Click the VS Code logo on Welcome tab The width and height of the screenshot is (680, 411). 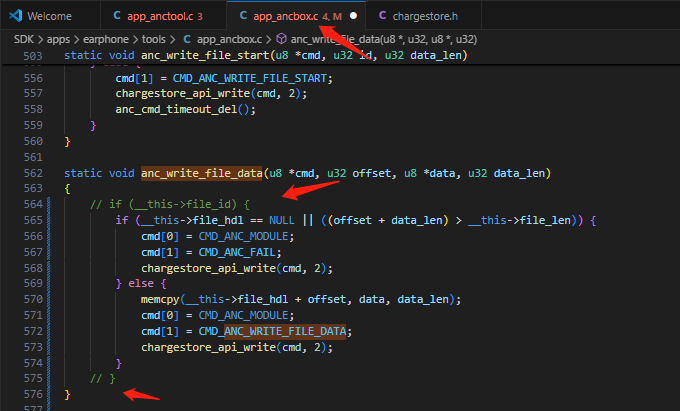[x=16, y=16]
